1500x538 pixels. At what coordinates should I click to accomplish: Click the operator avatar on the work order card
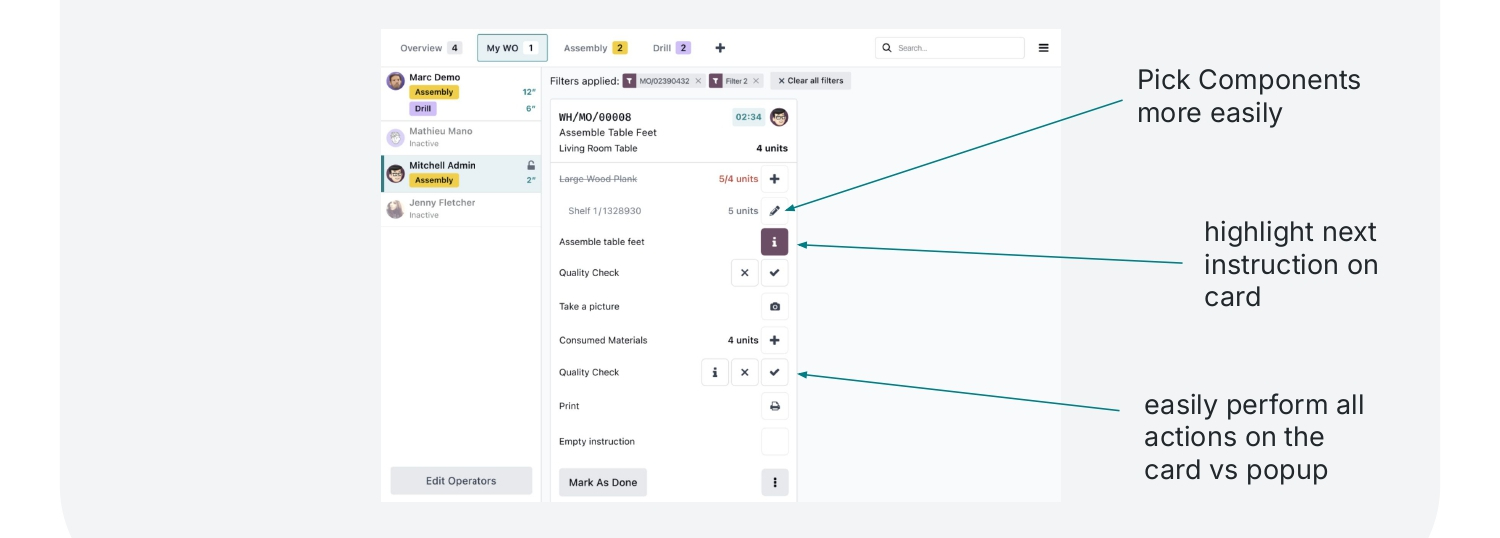tap(779, 117)
